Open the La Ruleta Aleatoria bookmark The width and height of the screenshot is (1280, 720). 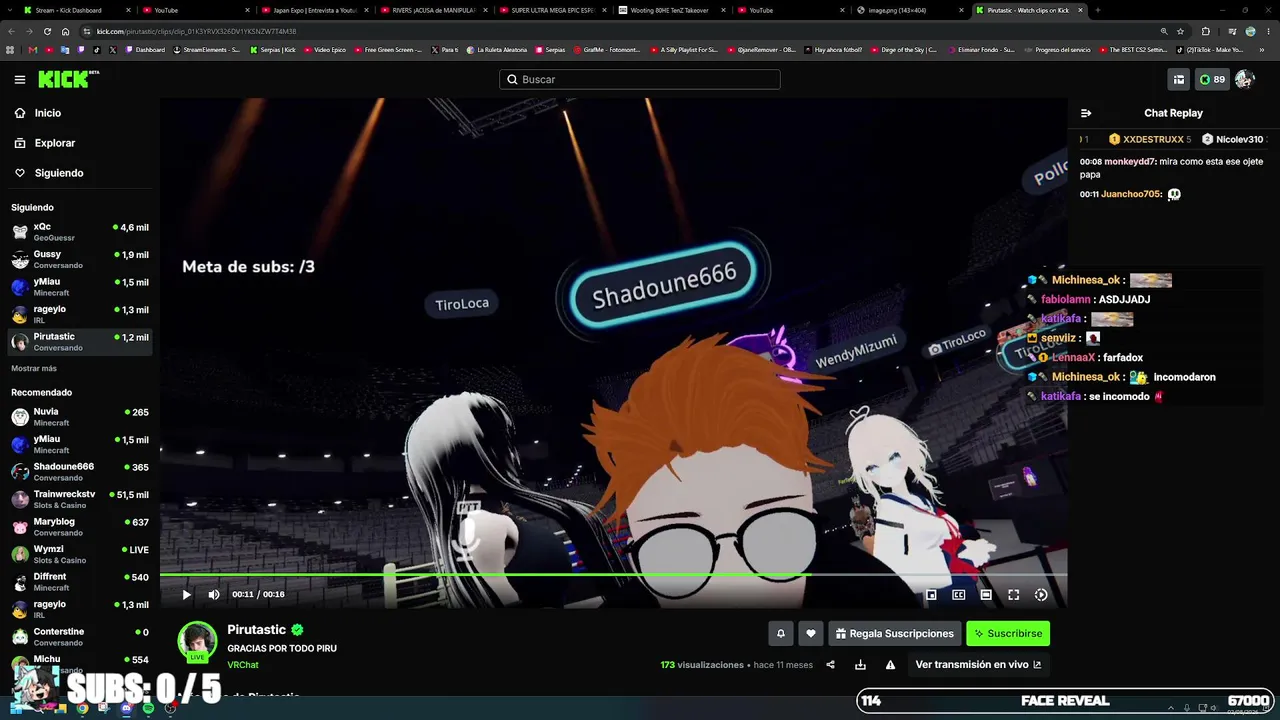(x=497, y=50)
